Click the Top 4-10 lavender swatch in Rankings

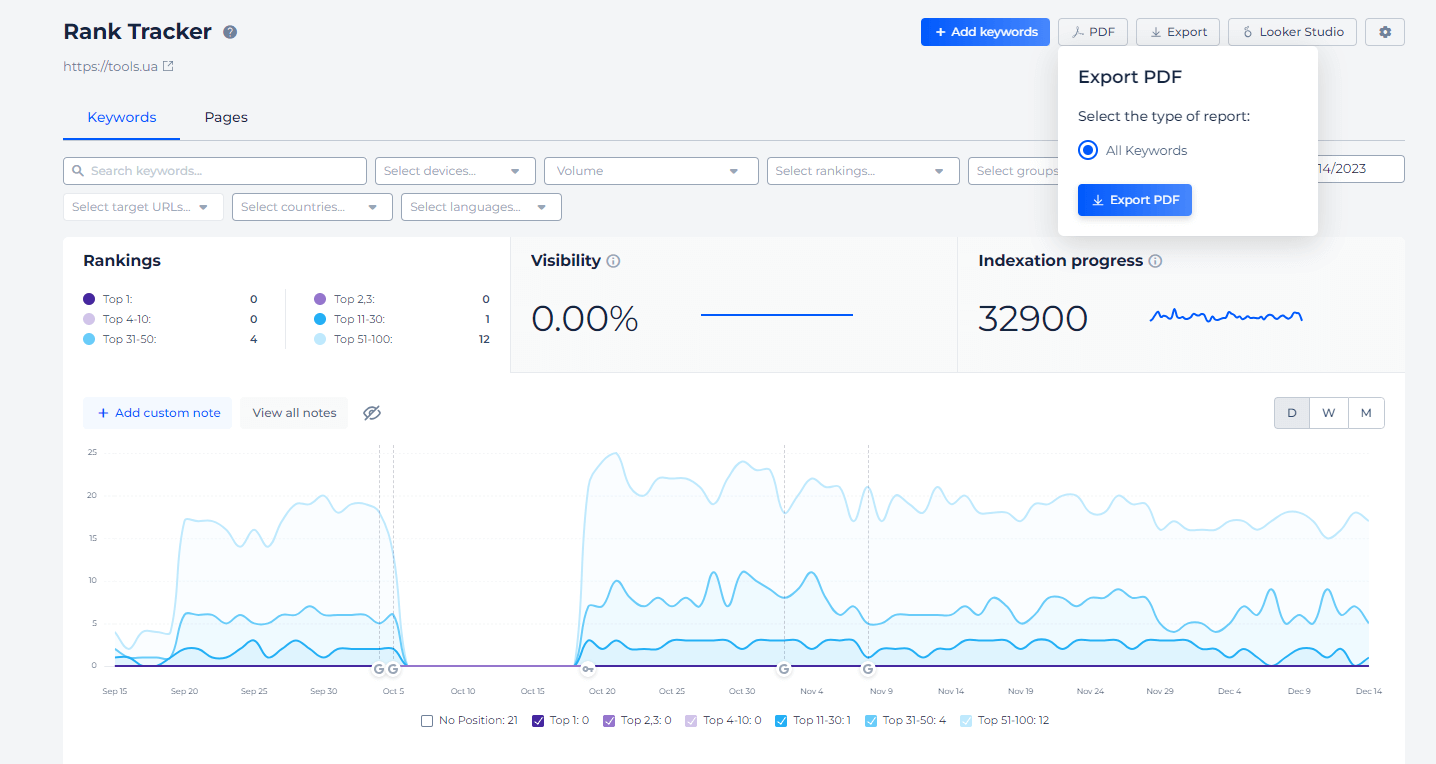point(89,319)
